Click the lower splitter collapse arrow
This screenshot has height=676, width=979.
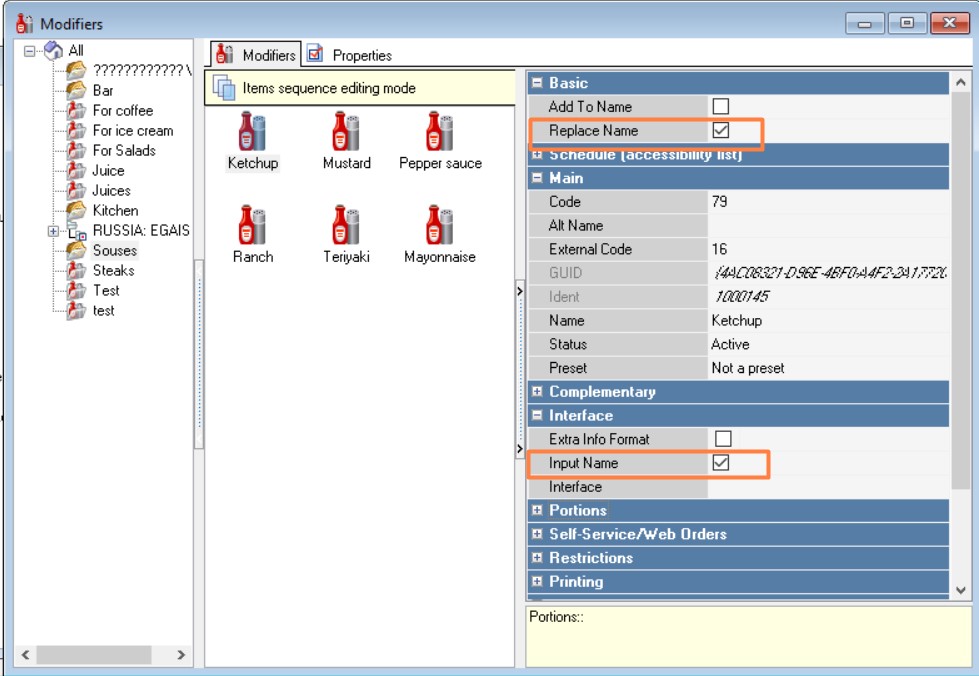point(519,448)
